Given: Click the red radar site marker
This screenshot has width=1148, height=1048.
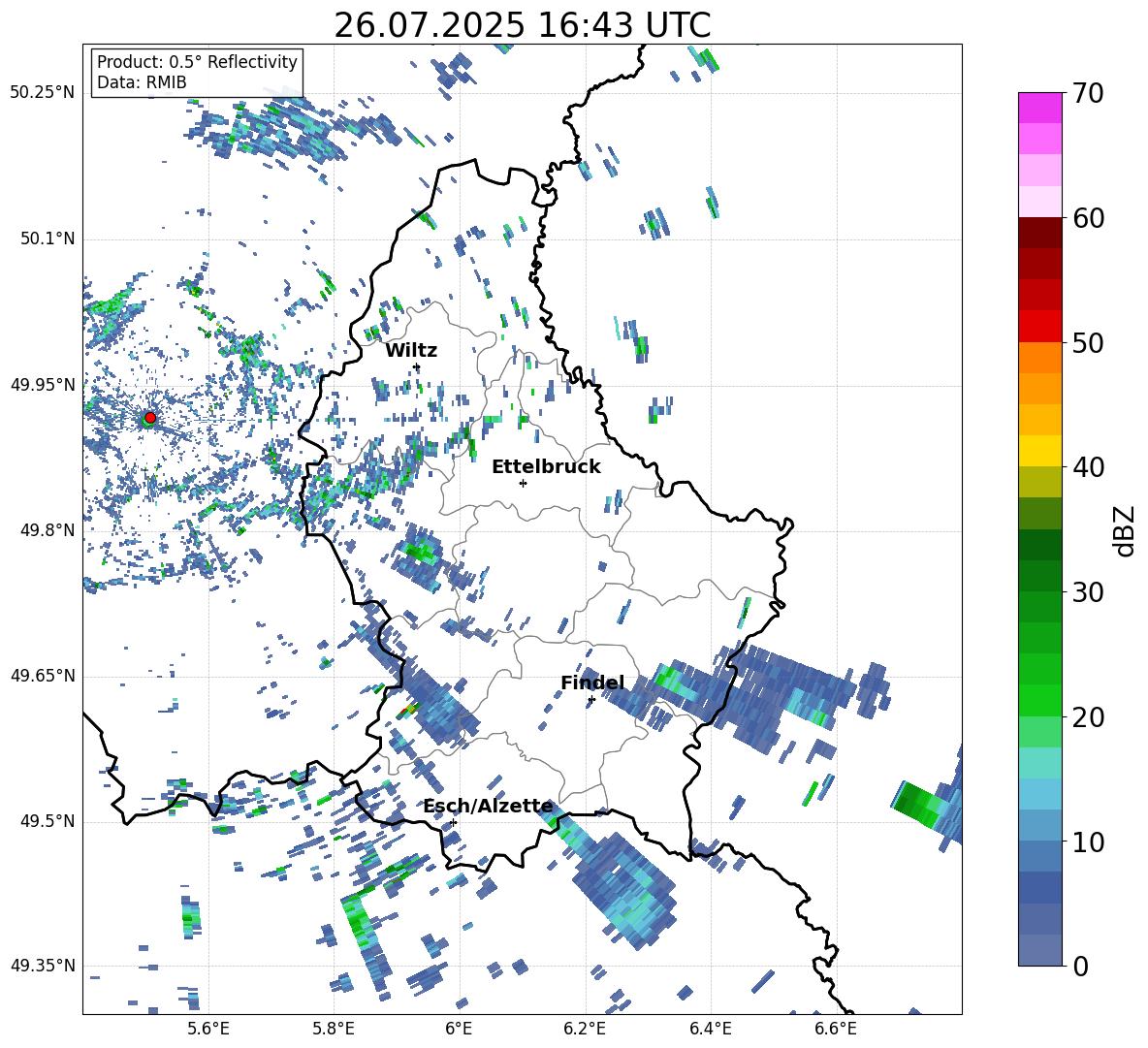Looking at the screenshot, I should tap(150, 418).
